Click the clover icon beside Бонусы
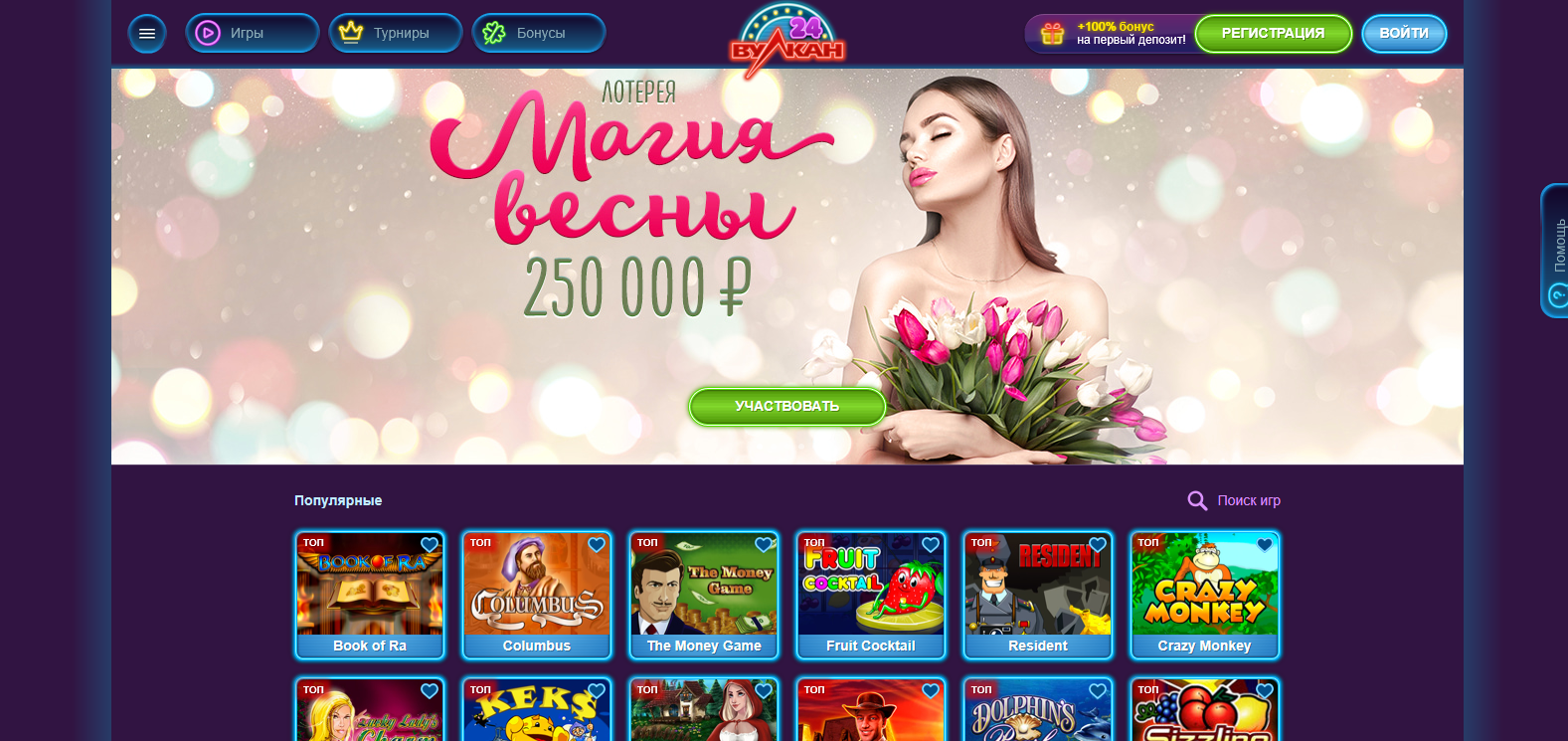This screenshot has width=1568, height=741. [x=494, y=33]
